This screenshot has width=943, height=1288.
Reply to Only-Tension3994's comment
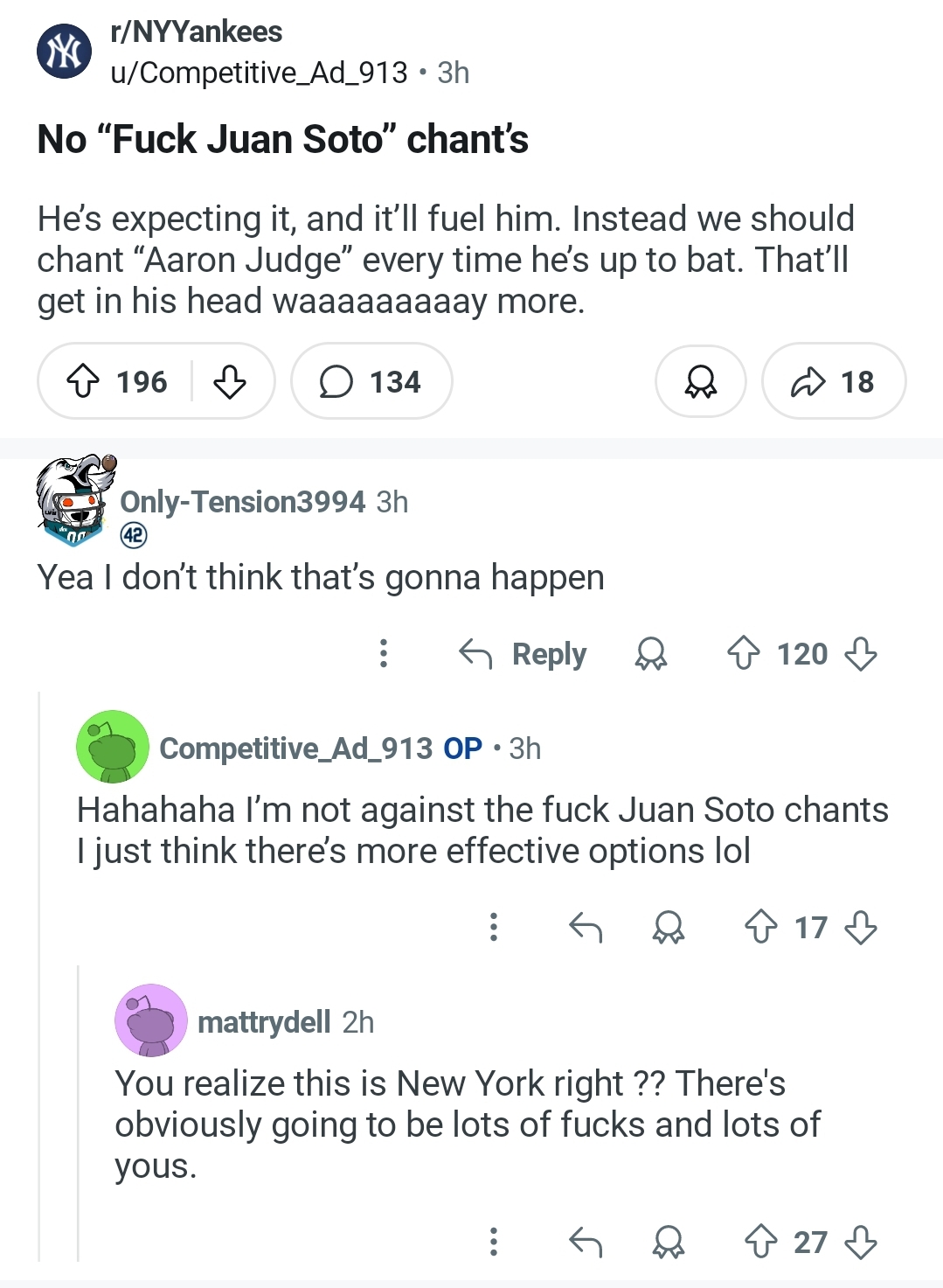523,653
